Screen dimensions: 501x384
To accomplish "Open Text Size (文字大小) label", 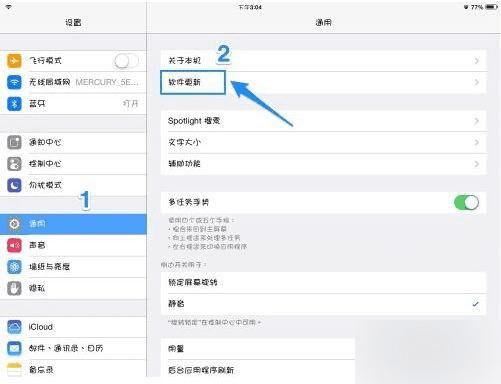I will point(184,142).
